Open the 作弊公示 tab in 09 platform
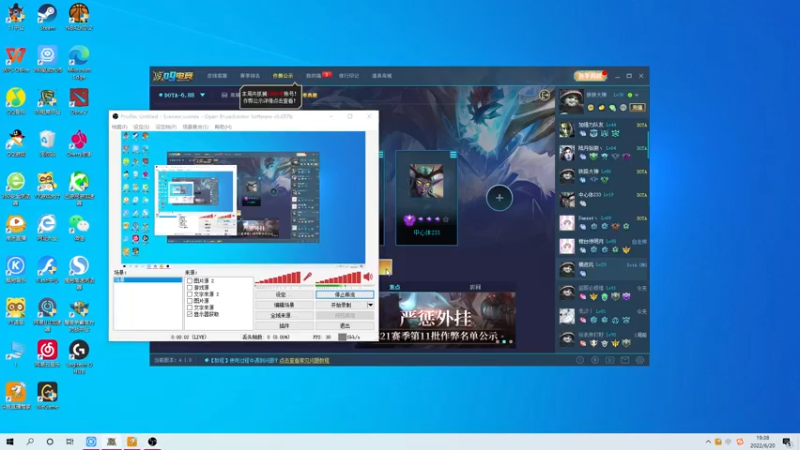The height and width of the screenshot is (450, 800). pos(283,76)
